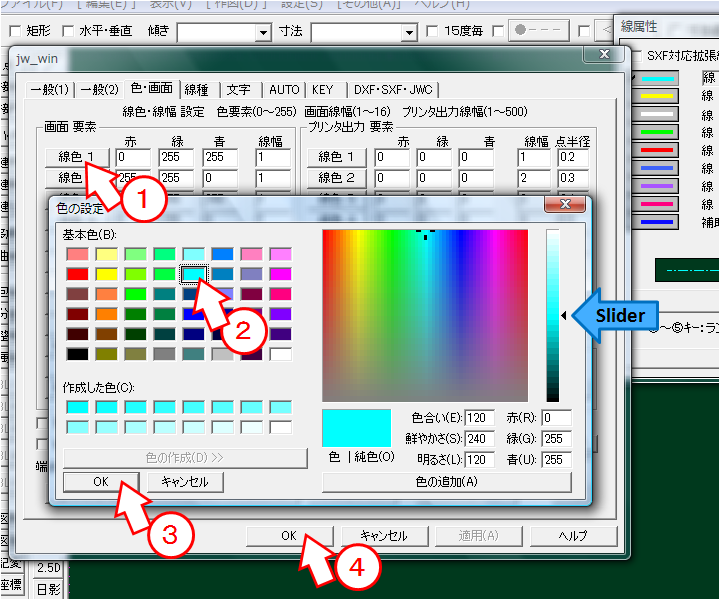Expand the 寸法 dropdown list
Image resolution: width=721 pixels, height=600 pixels.
tap(408, 33)
